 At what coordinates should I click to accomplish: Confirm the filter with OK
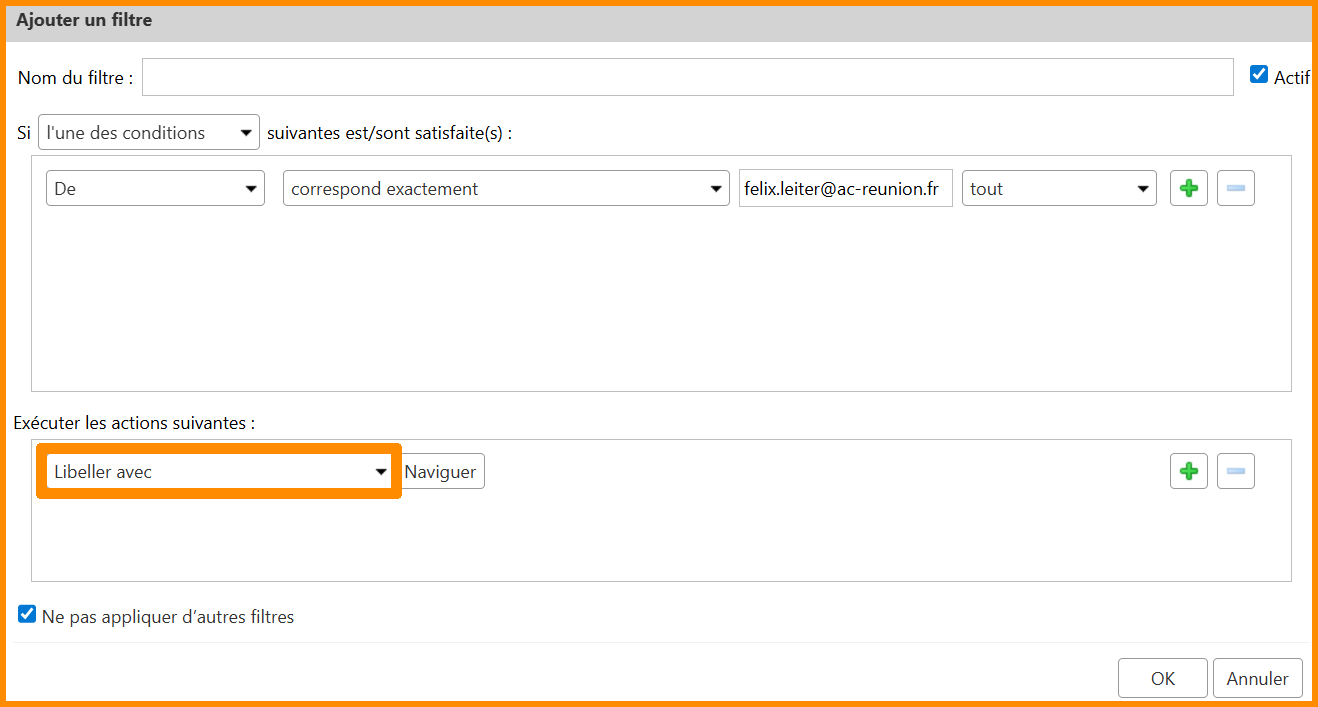pyautogui.click(x=1162, y=678)
